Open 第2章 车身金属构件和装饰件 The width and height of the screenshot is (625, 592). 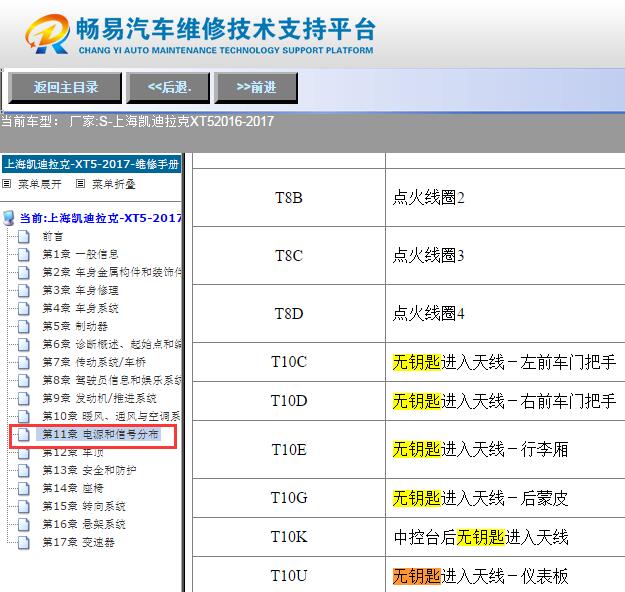112,272
